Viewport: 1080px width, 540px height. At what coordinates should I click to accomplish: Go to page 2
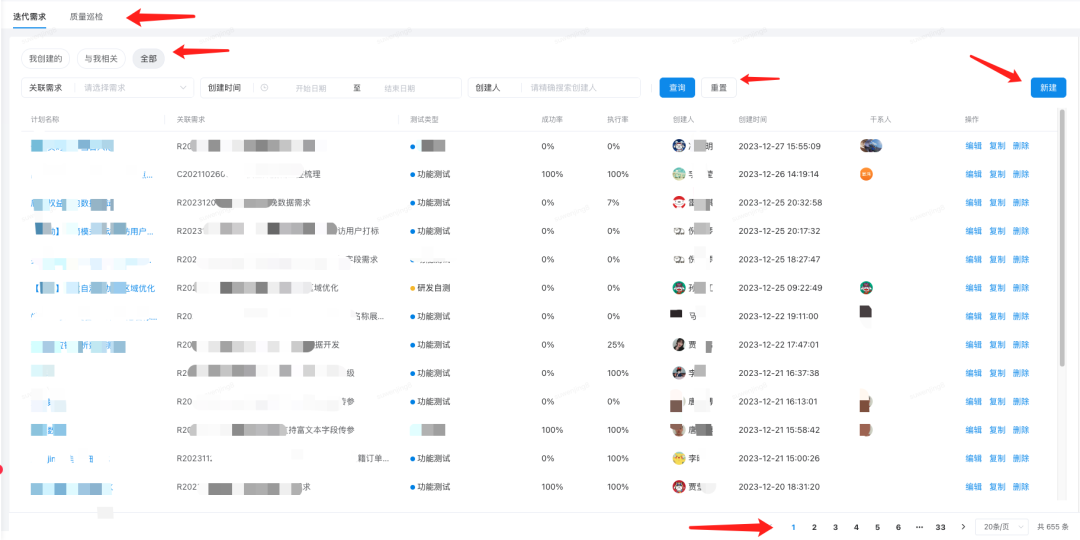tap(814, 527)
